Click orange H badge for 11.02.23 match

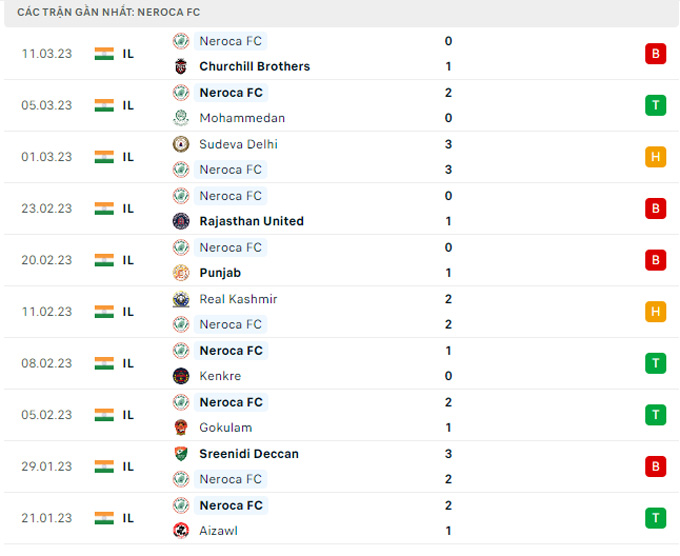[x=655, y=312]
